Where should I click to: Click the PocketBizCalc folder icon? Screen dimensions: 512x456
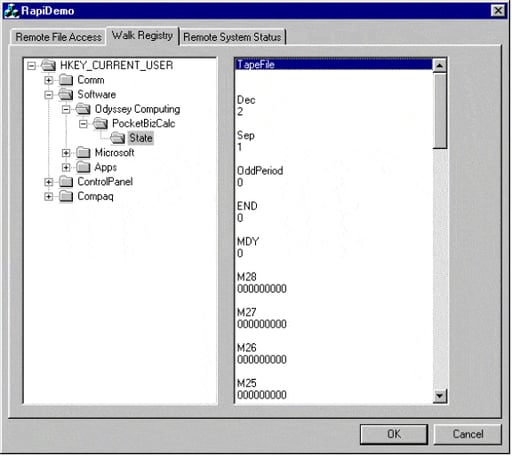tap(101, 124)
